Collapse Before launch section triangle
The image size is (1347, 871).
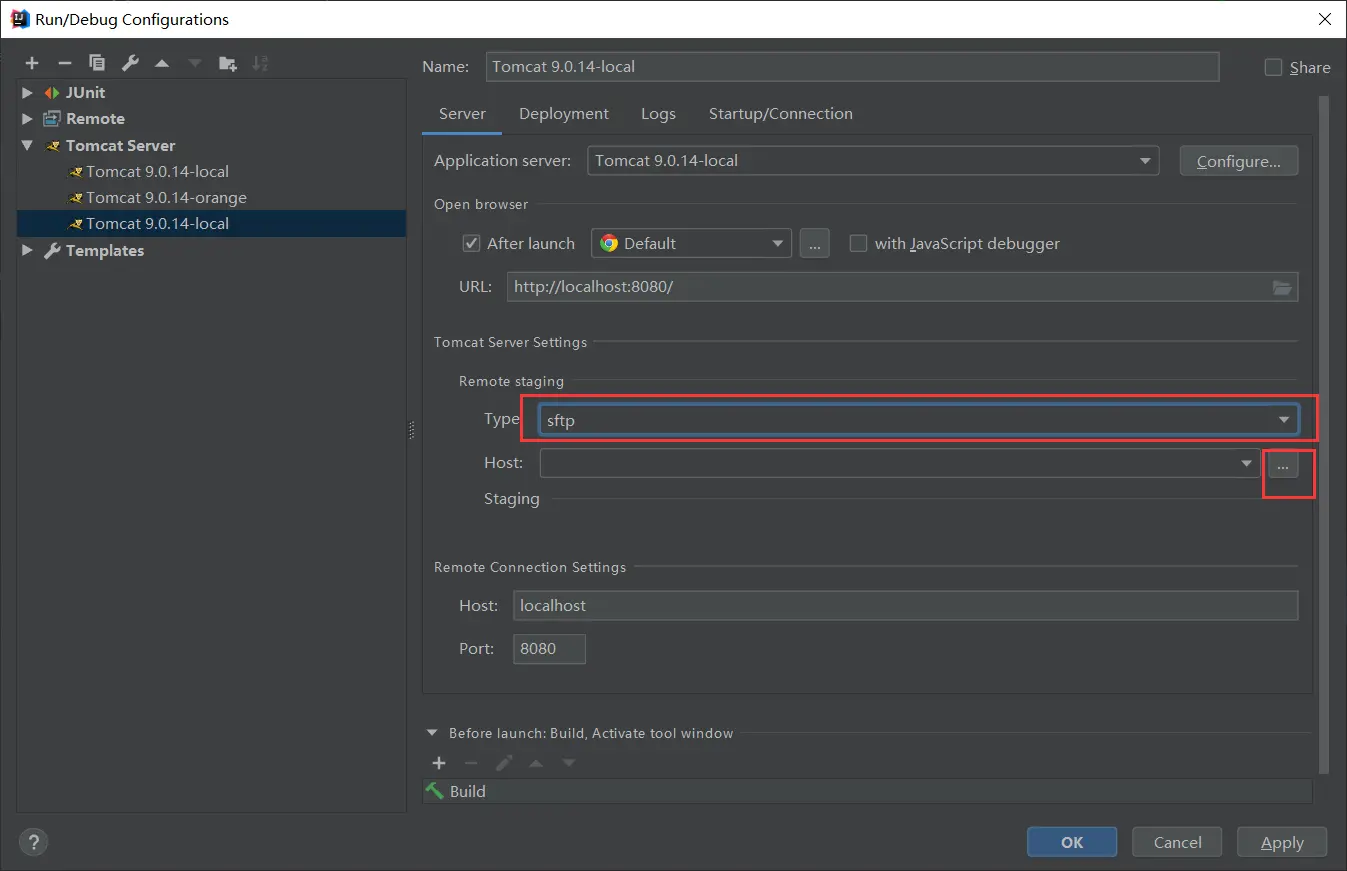tap(432, 733)
